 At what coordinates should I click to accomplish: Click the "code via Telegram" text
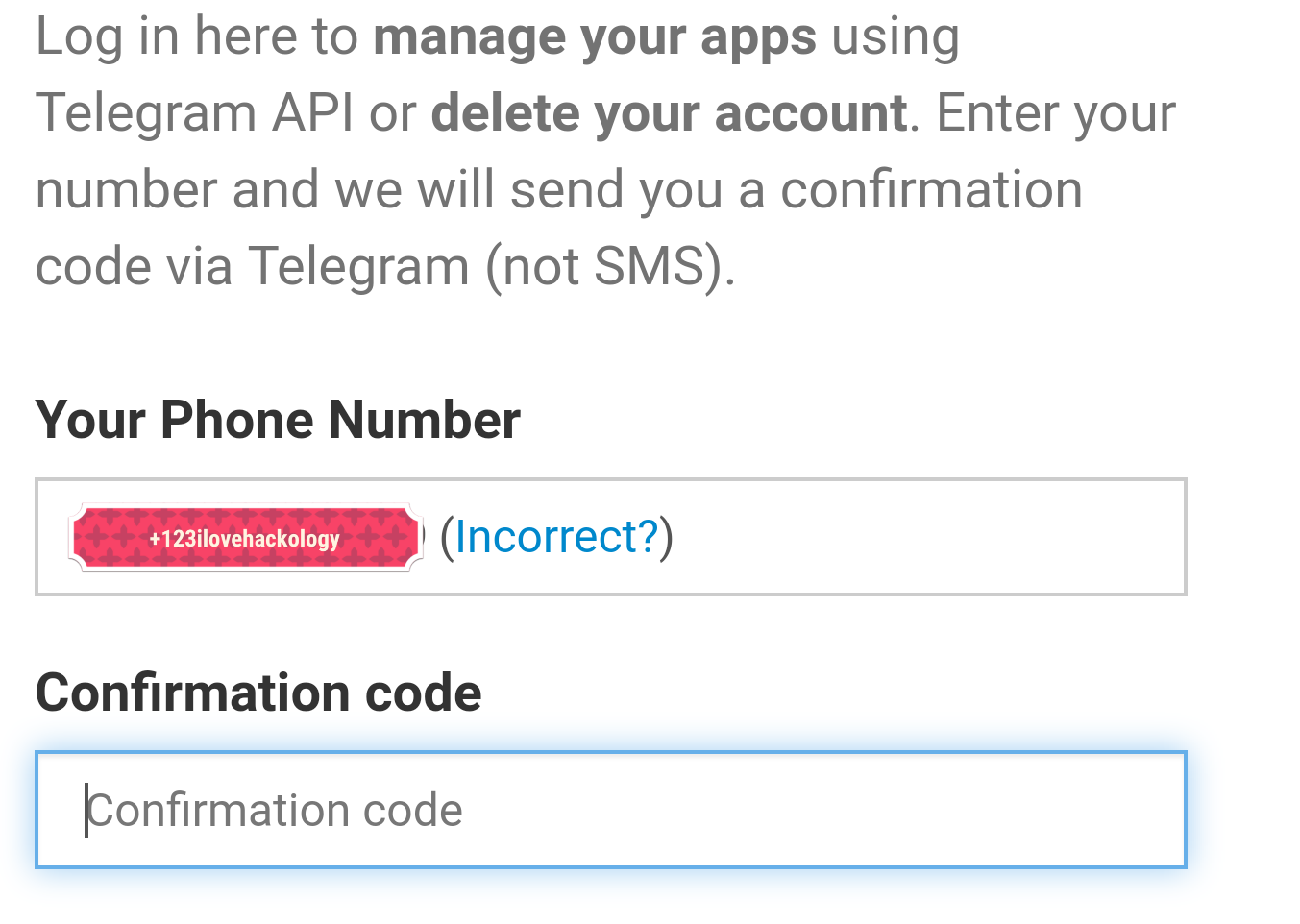click(x=252, y=266)
